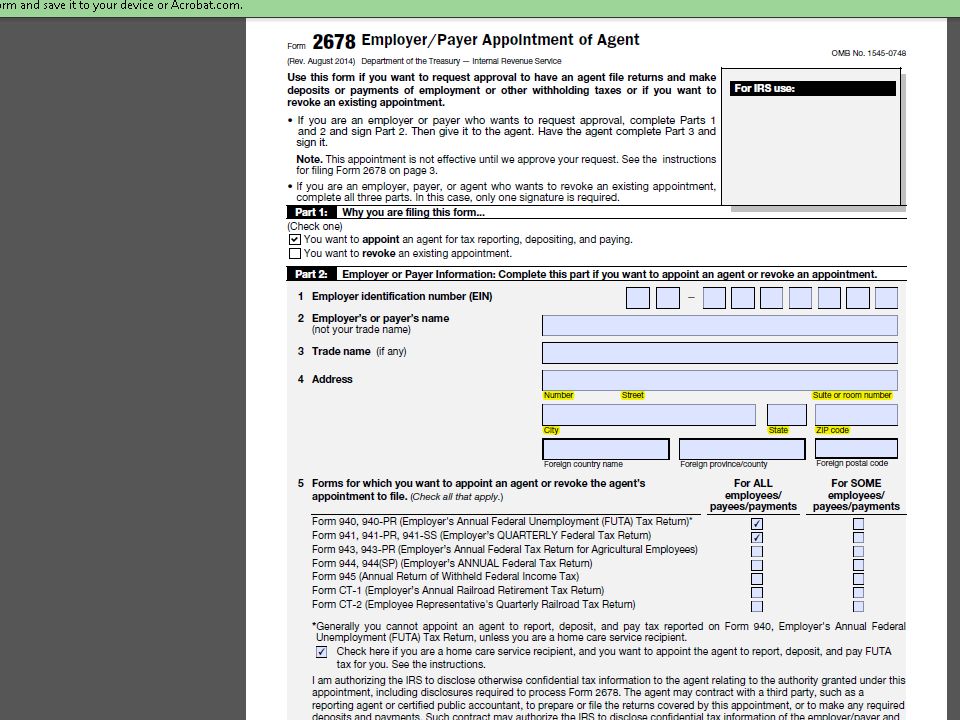Click the ZIP code field
The height and width of the screenshot is (720, 960).
[x=857, y=414]
